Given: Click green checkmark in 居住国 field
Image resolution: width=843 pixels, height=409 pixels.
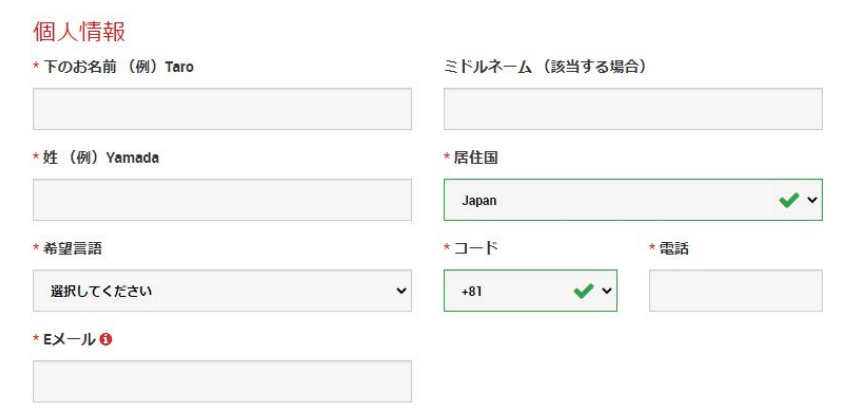Looking at the screenshot, I should (789, 200).
